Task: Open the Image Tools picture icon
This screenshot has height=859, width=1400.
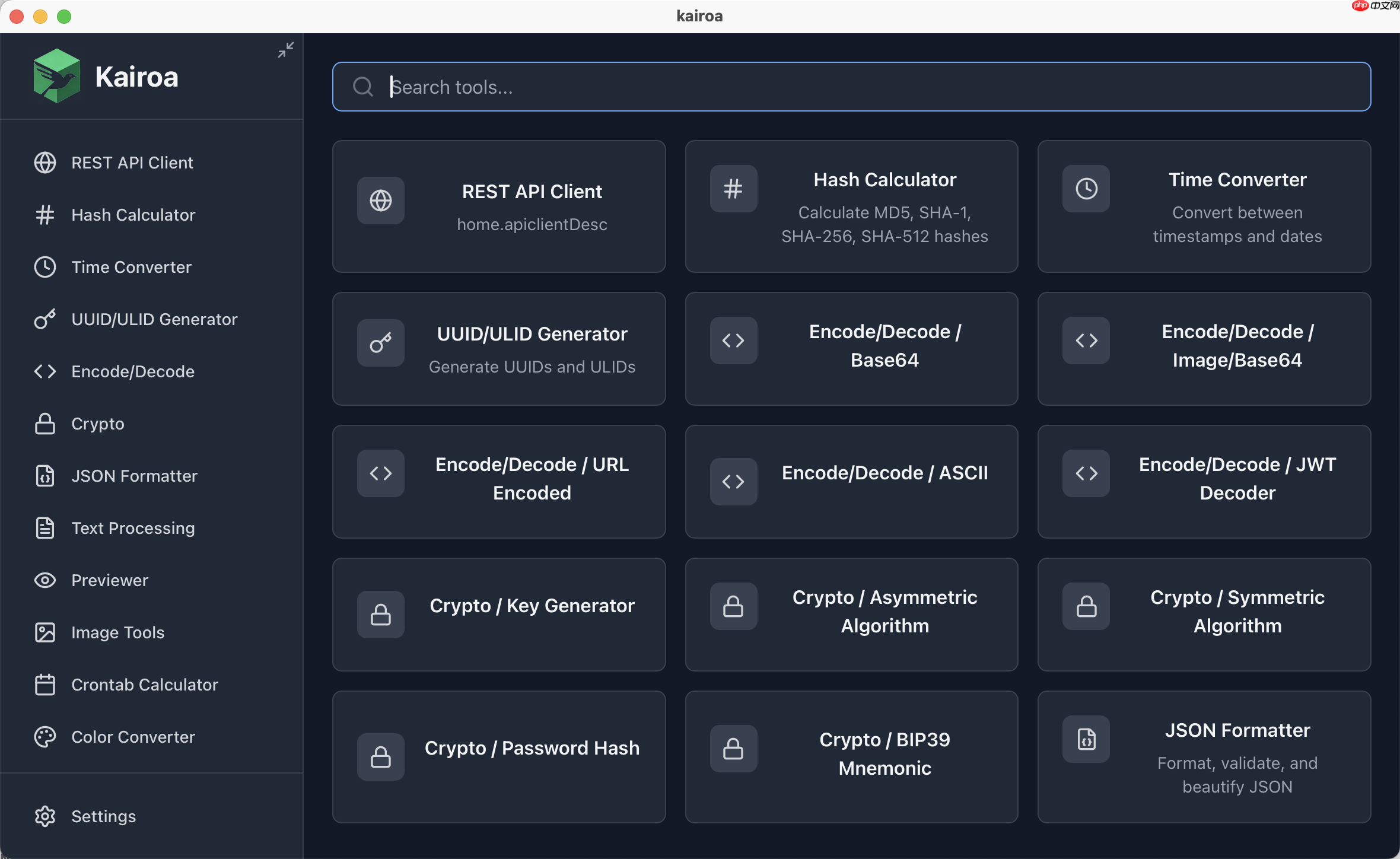Action: click(x=44, y=632)
